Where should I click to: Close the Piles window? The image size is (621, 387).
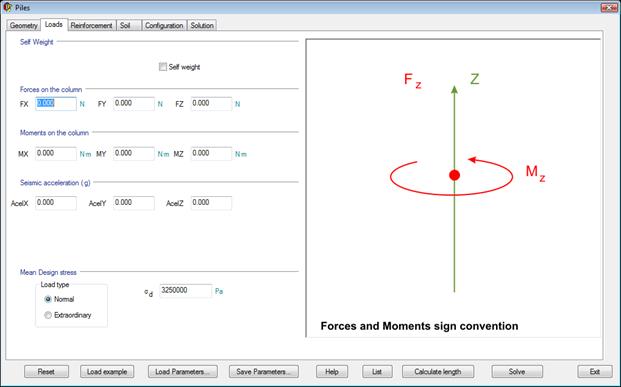click(608, 8)
